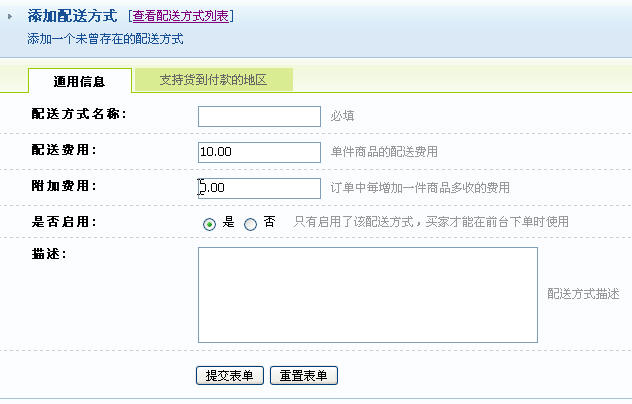Click inside the 描述 text area

click(x=367, y=295)
